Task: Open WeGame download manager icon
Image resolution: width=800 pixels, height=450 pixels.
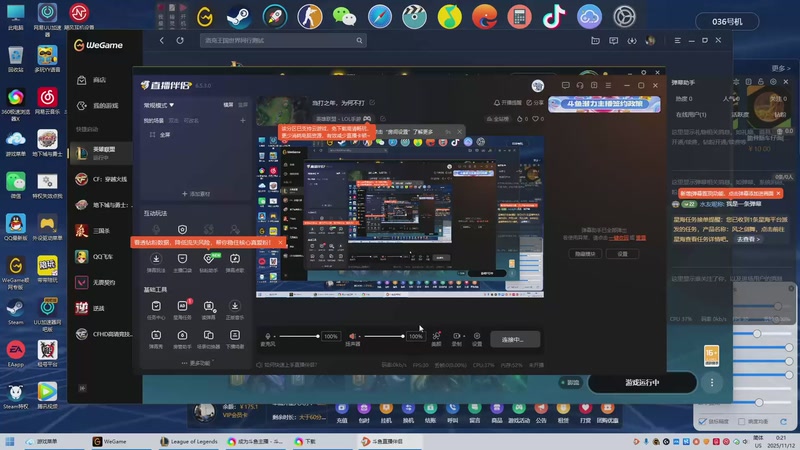Action: pos(632,40)
